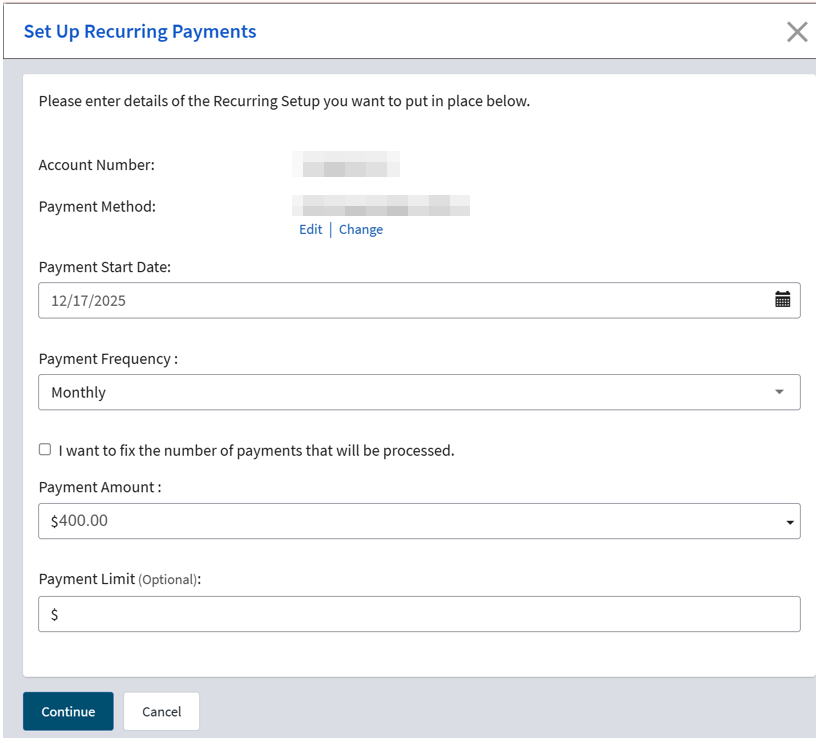Edit the payment method
The height and width of the screenshot is (738, 816).
[x=310, y=229]
